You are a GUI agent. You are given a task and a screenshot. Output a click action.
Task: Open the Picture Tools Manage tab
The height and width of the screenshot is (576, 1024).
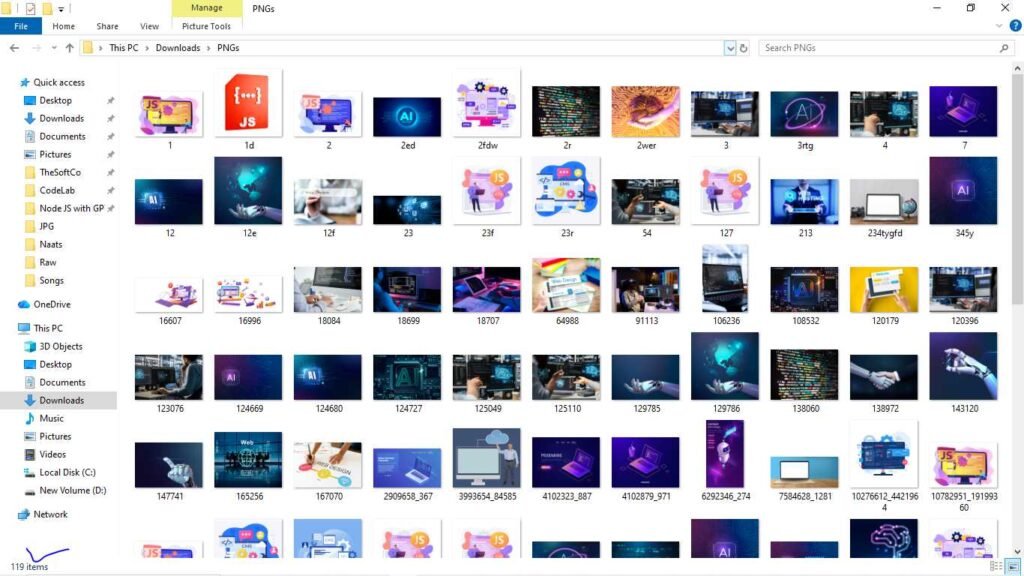point(206,8)
